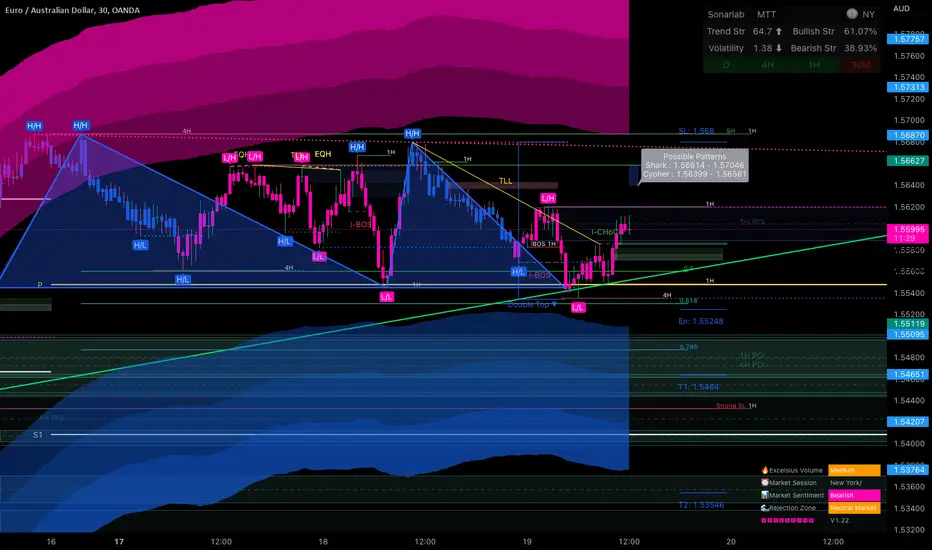This screenshot has width=932, height=550.
Task: Click the pink Bearish sentiment cell
Action: pyautogui.click(x=854, y=495)
